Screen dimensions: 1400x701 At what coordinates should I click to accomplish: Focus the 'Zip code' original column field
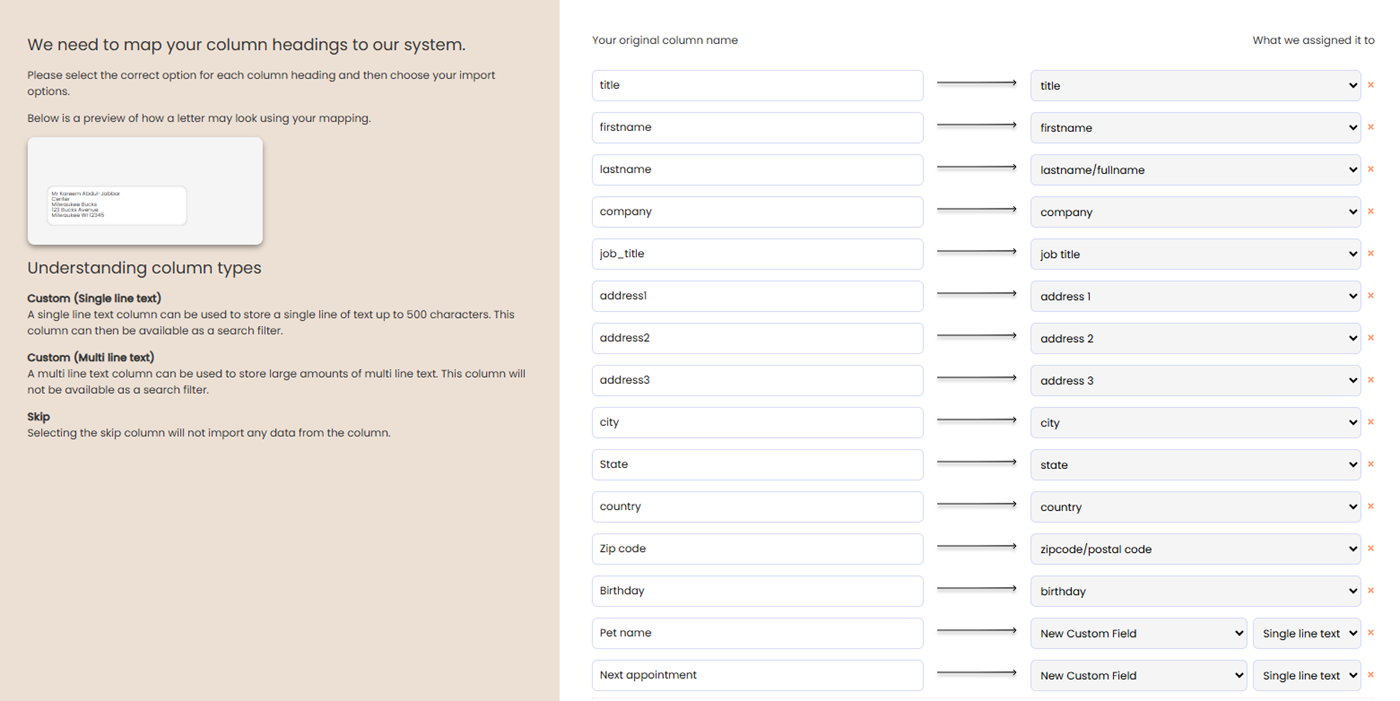757,549
